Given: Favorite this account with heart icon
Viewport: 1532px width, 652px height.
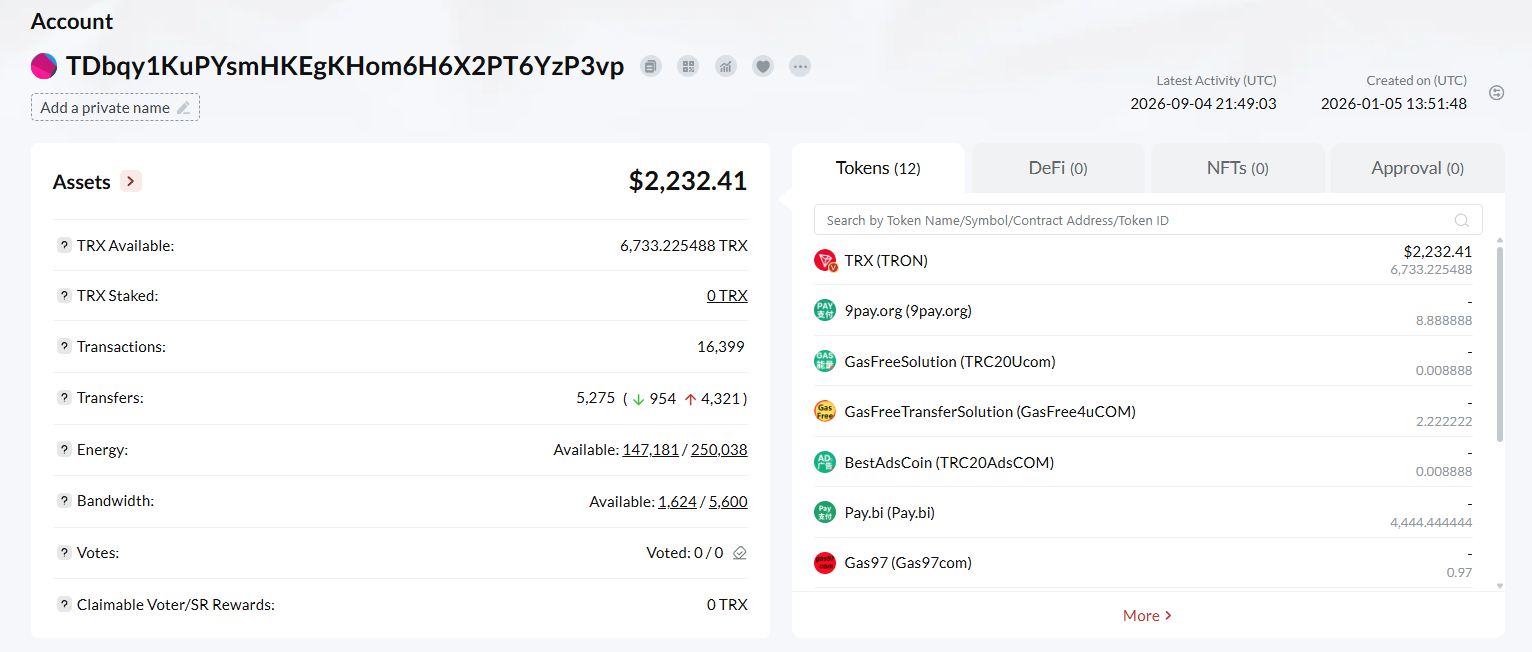Looking at the screenshot, I should pyautogui.click(x=763, y=67).
